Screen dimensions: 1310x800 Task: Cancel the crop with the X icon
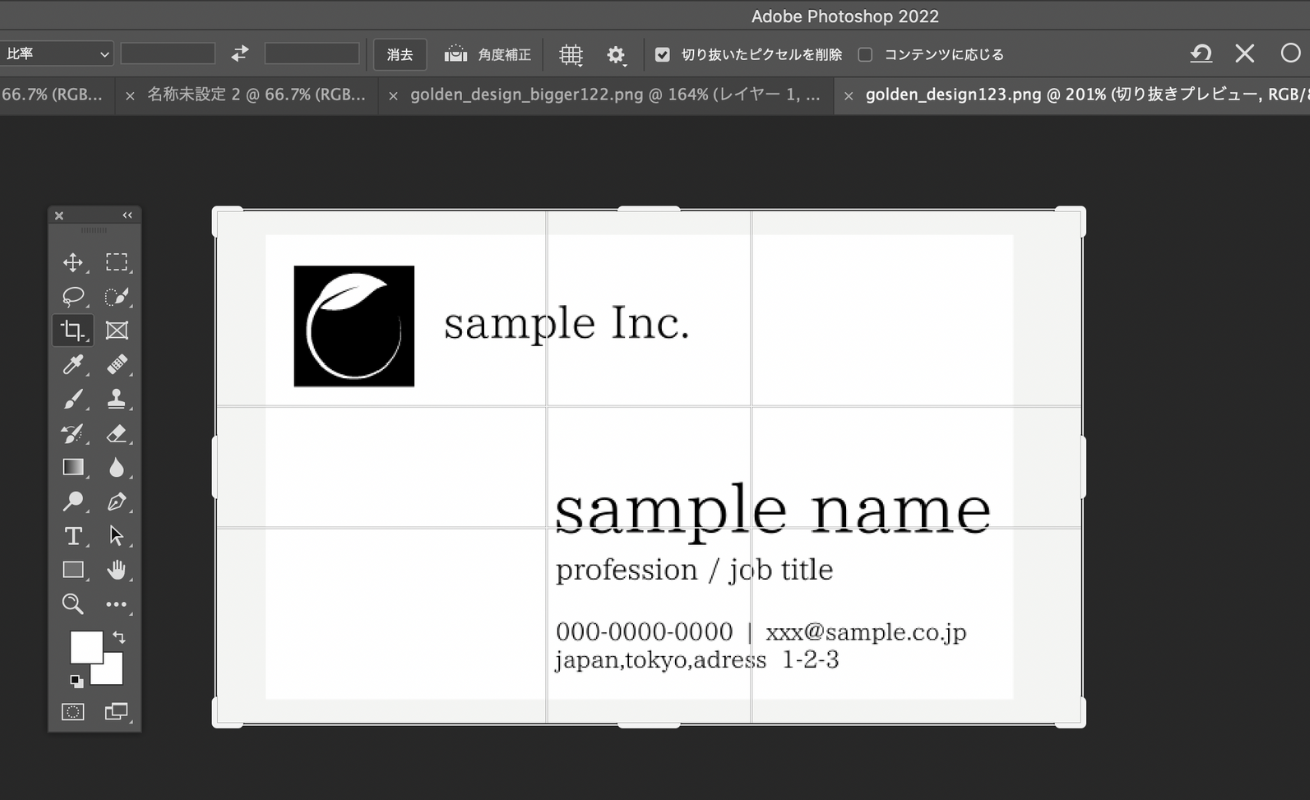click(1245, 54)
